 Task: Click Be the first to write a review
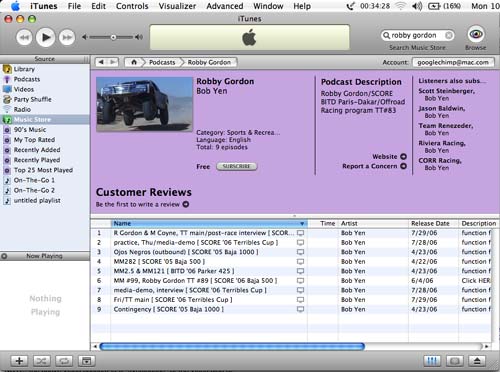pos(142,204)
